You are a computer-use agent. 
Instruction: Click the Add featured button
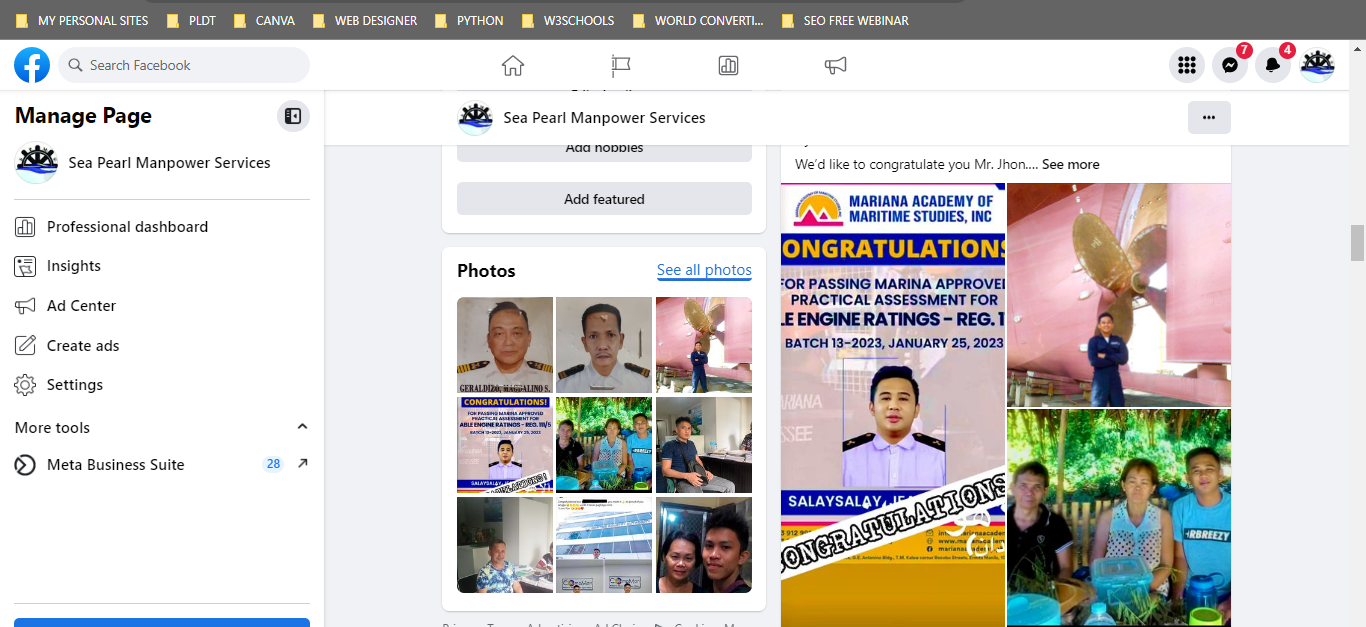tap(604, 199)
